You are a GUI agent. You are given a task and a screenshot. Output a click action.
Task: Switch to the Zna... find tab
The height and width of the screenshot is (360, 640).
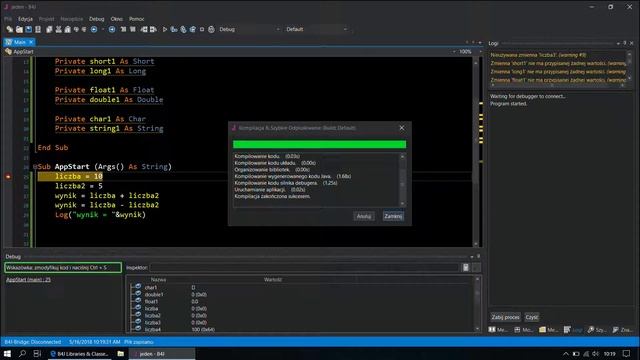coord(622,330)
